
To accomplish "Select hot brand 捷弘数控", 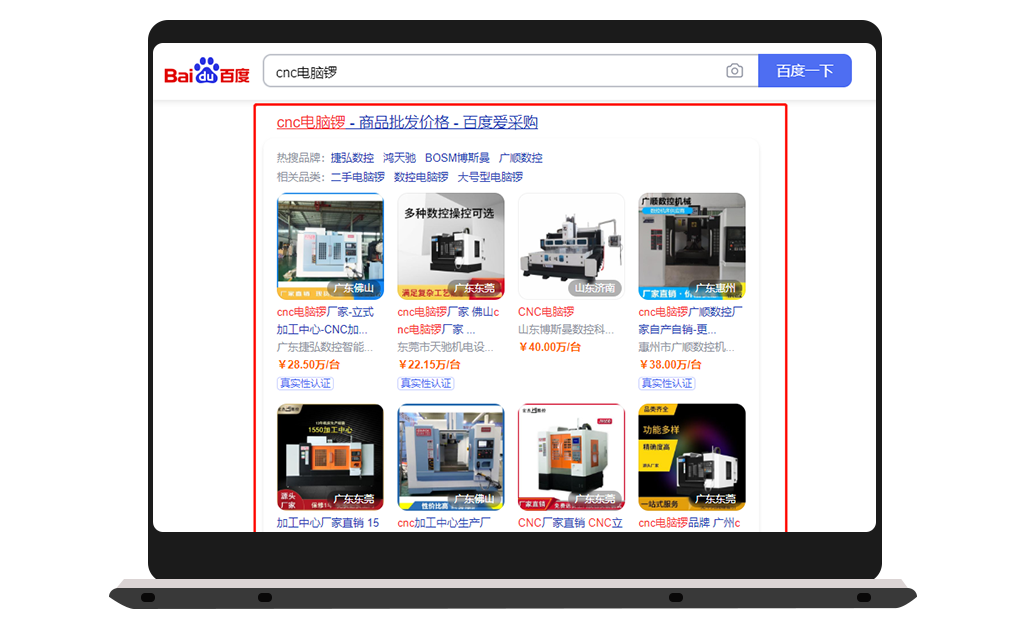I will click(352, 158).
